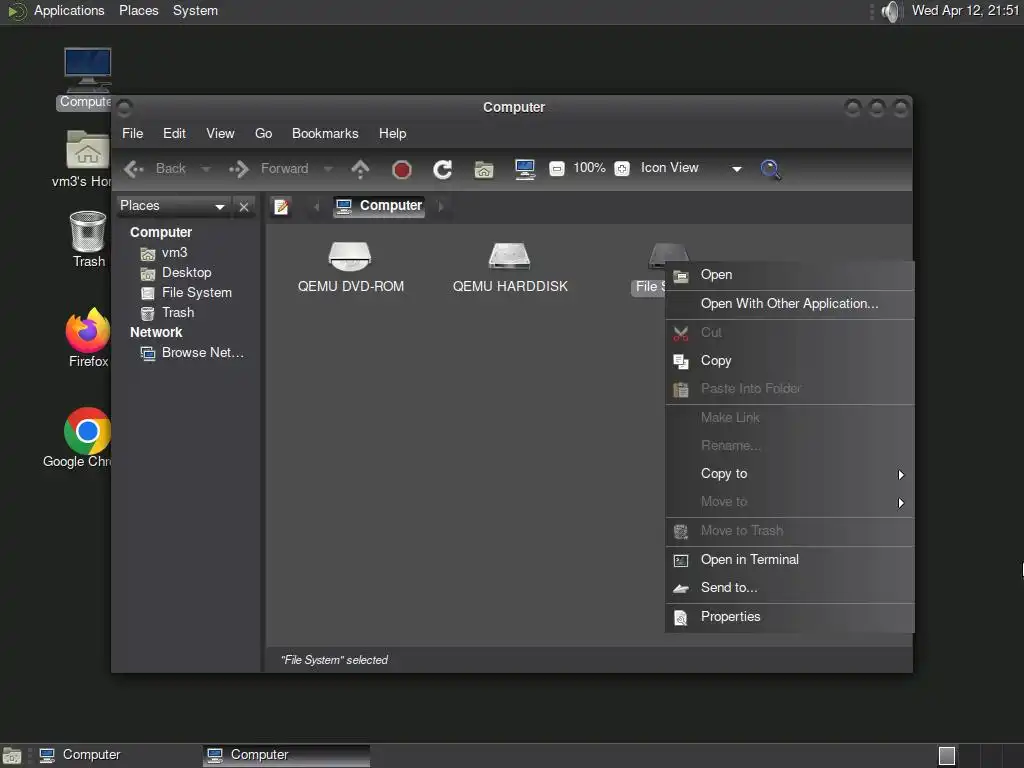This screenshot has height=768, width=1024.
Task: Open the Home folder toolbar icon
Action: (x=483, y=170)
